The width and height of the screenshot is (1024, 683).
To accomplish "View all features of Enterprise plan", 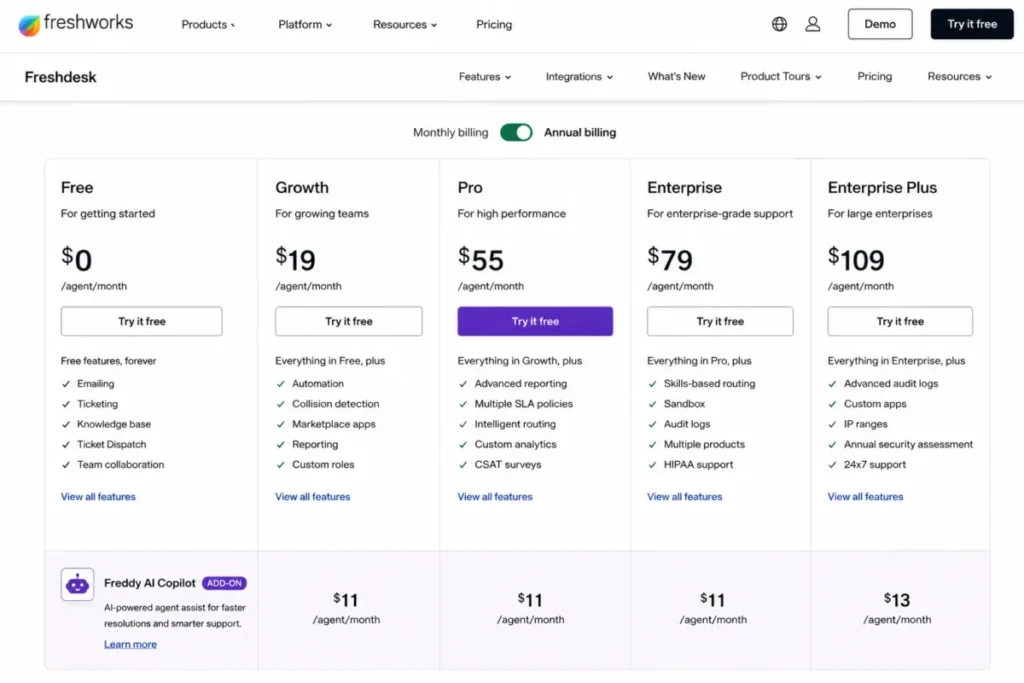I will (x=684, y=497).
